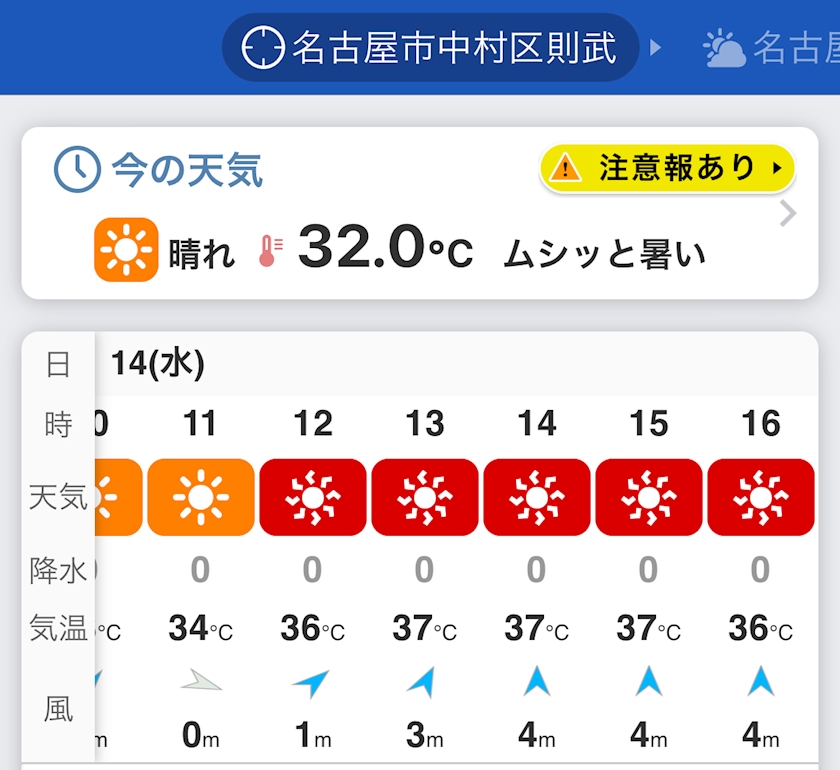Tap the partly cloudy icon in header
840x770 pixels.
pos(724,48)
